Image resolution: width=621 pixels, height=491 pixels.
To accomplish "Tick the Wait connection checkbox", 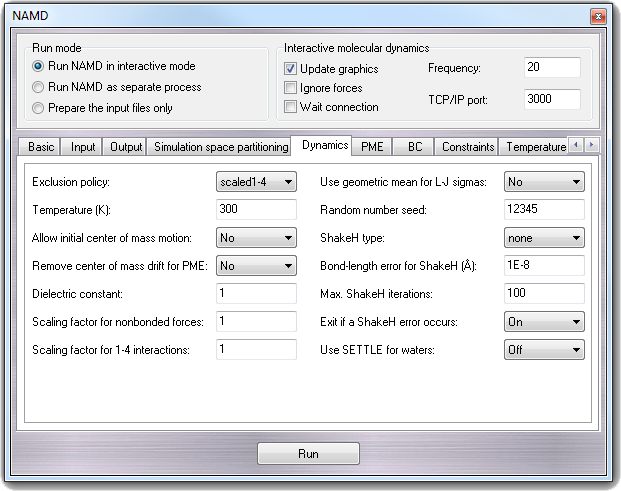I will pyautogui.click(x=291, y=107).
